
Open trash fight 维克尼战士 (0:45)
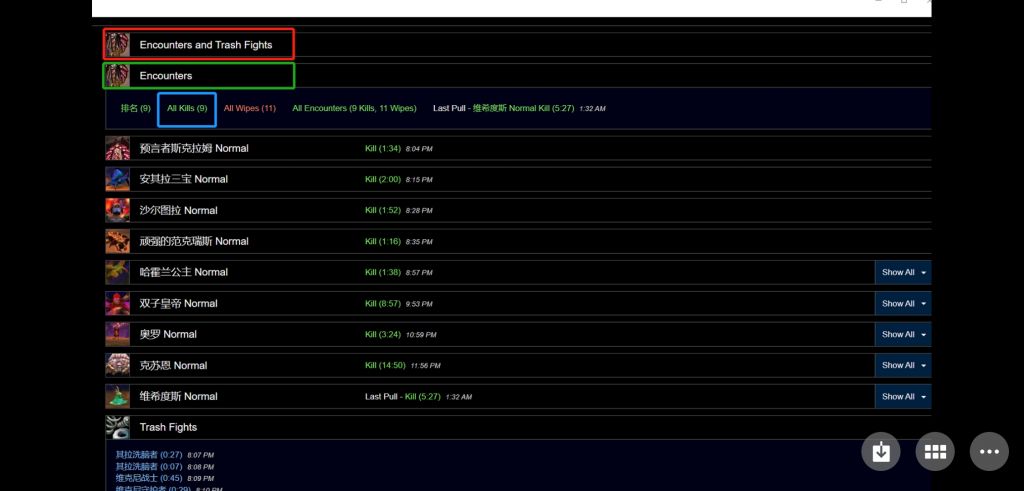[x=149, y=478]
